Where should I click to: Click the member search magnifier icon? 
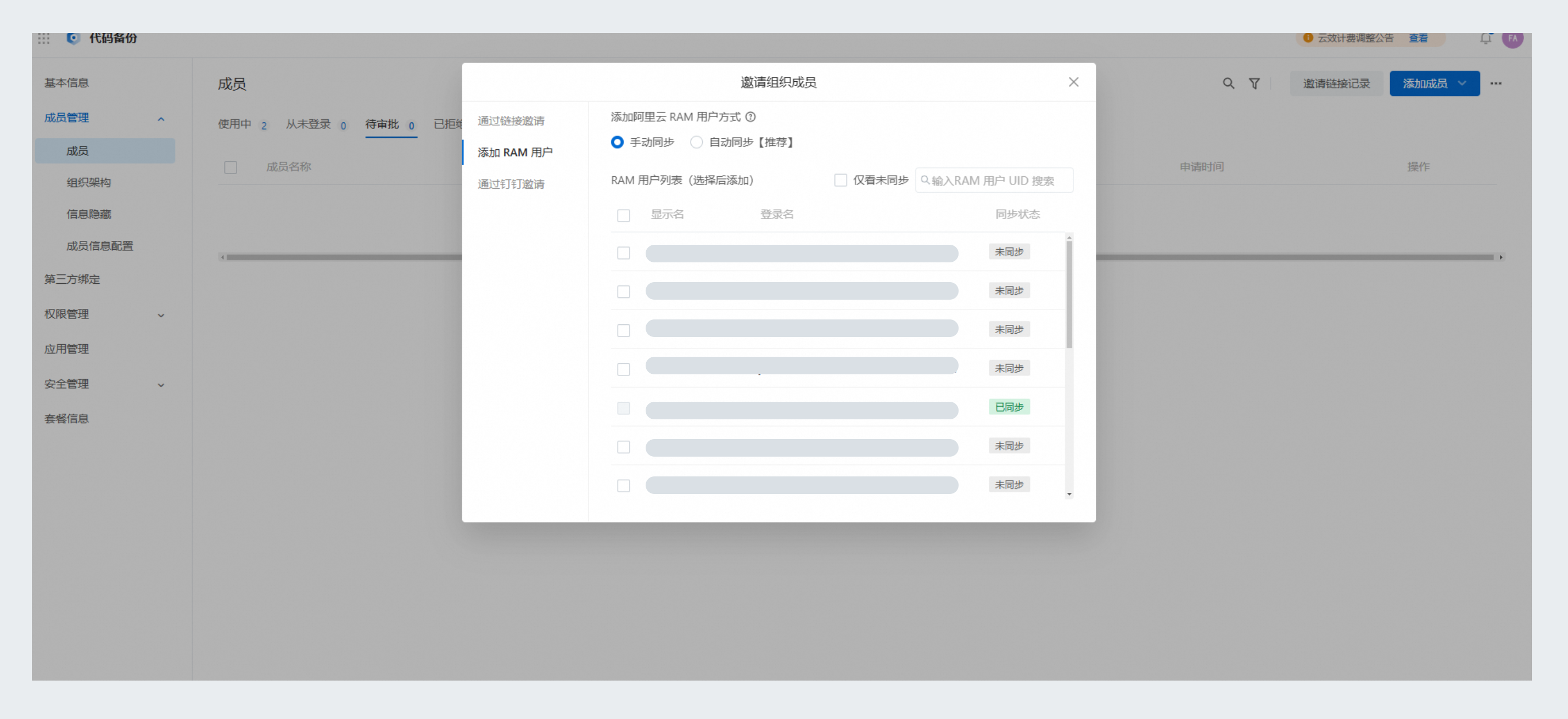[x=1228, y=83]
